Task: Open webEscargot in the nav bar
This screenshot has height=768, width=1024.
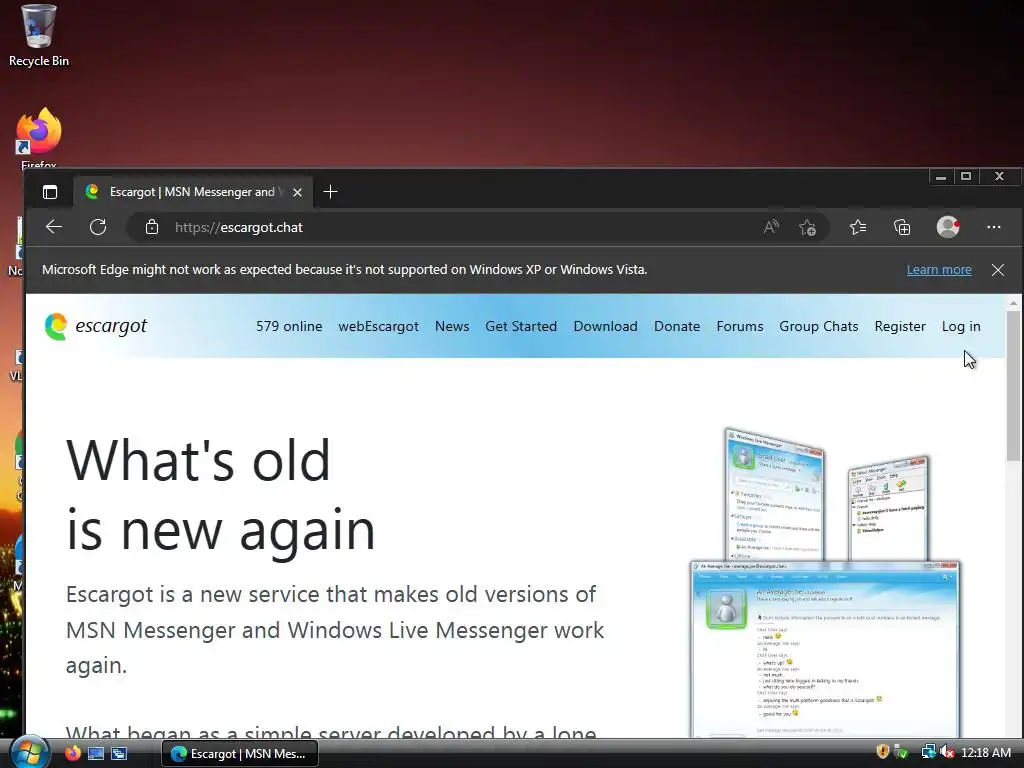Action: [378, 326]
